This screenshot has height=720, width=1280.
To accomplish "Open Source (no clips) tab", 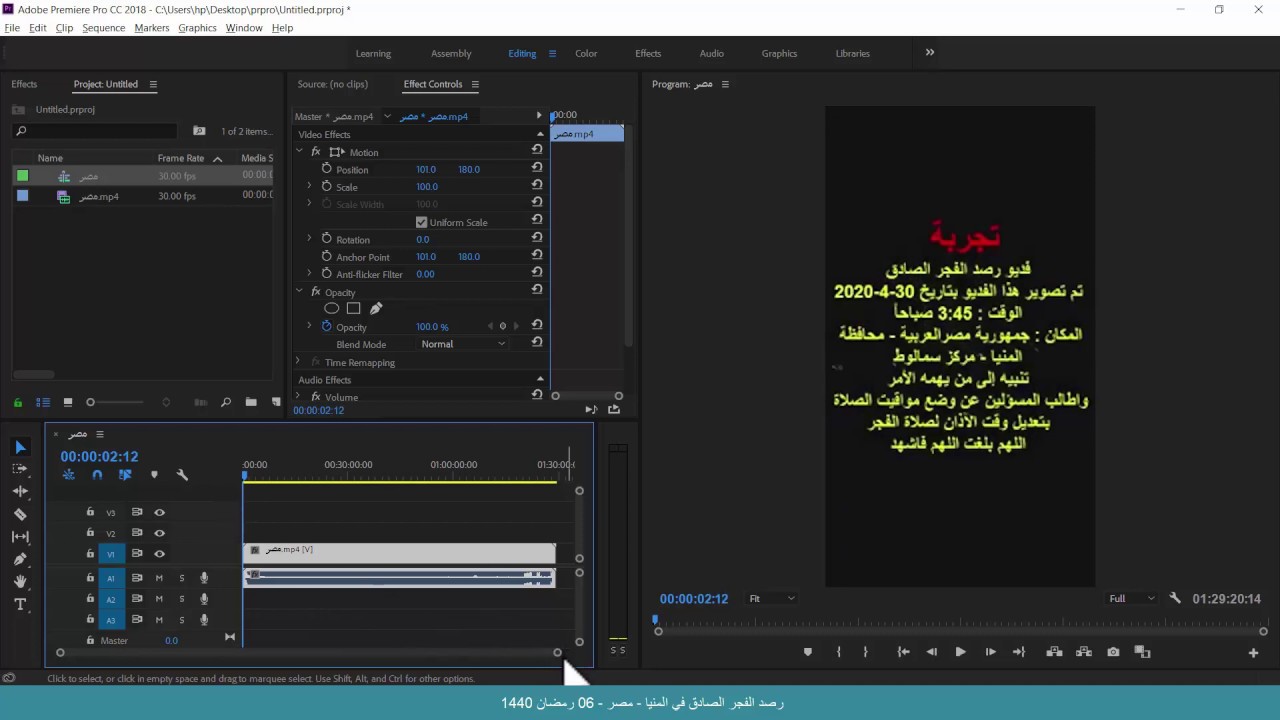I will [x=333, y=84].
